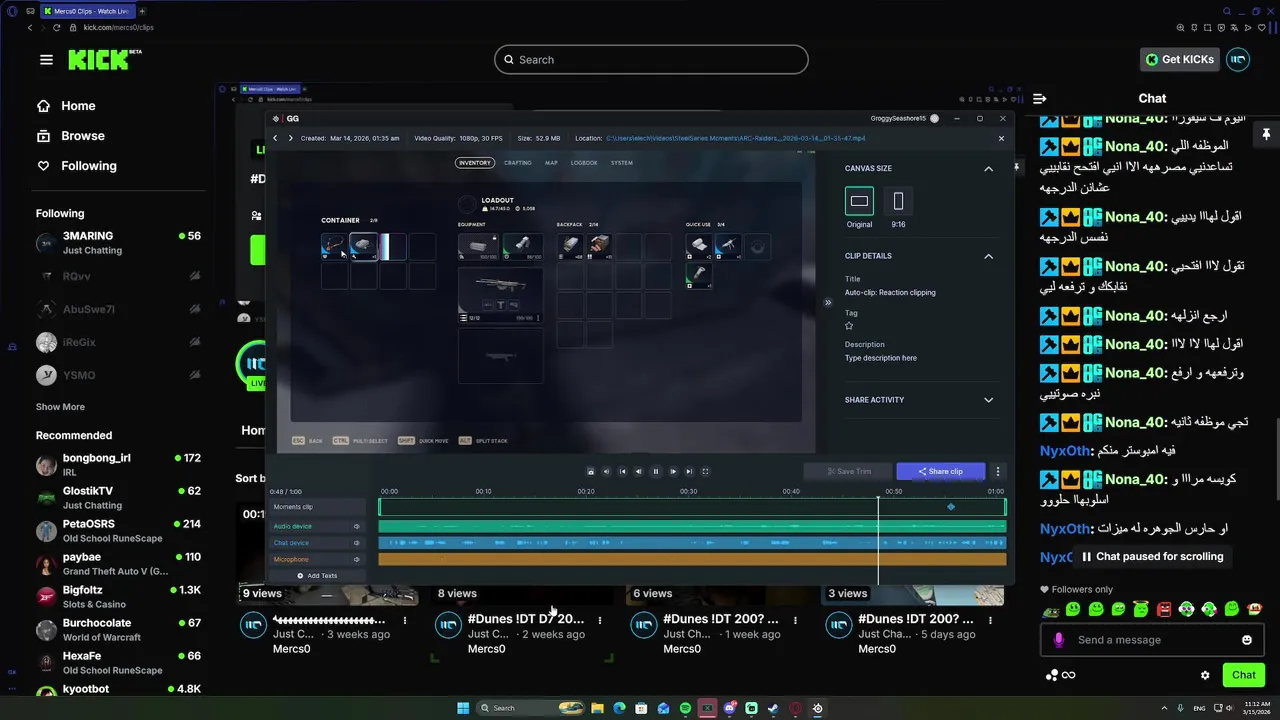Skip to clip end
This screenshot has width=1280, height=720.
tap(689, 471)
